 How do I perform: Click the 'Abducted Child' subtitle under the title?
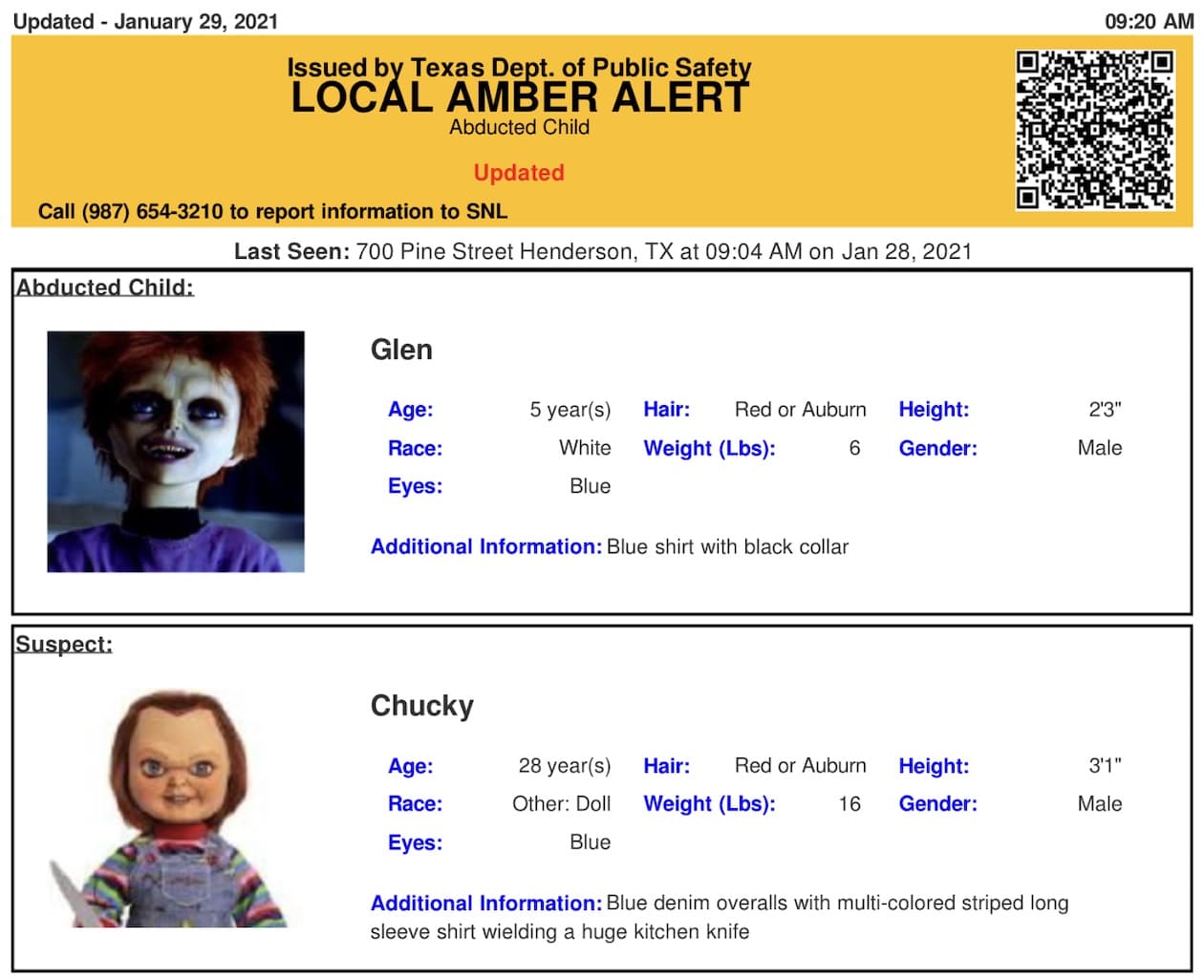pos(520,127)
